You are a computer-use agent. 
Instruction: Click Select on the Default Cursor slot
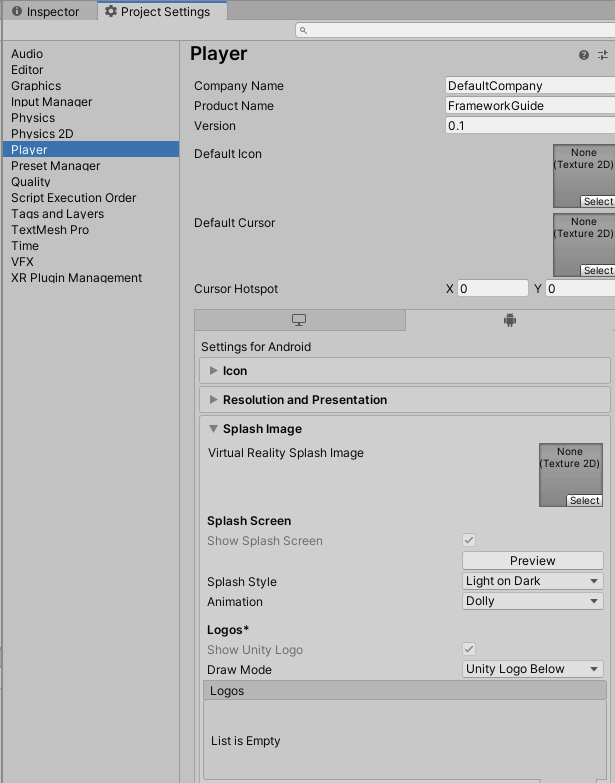coord(598,270)
